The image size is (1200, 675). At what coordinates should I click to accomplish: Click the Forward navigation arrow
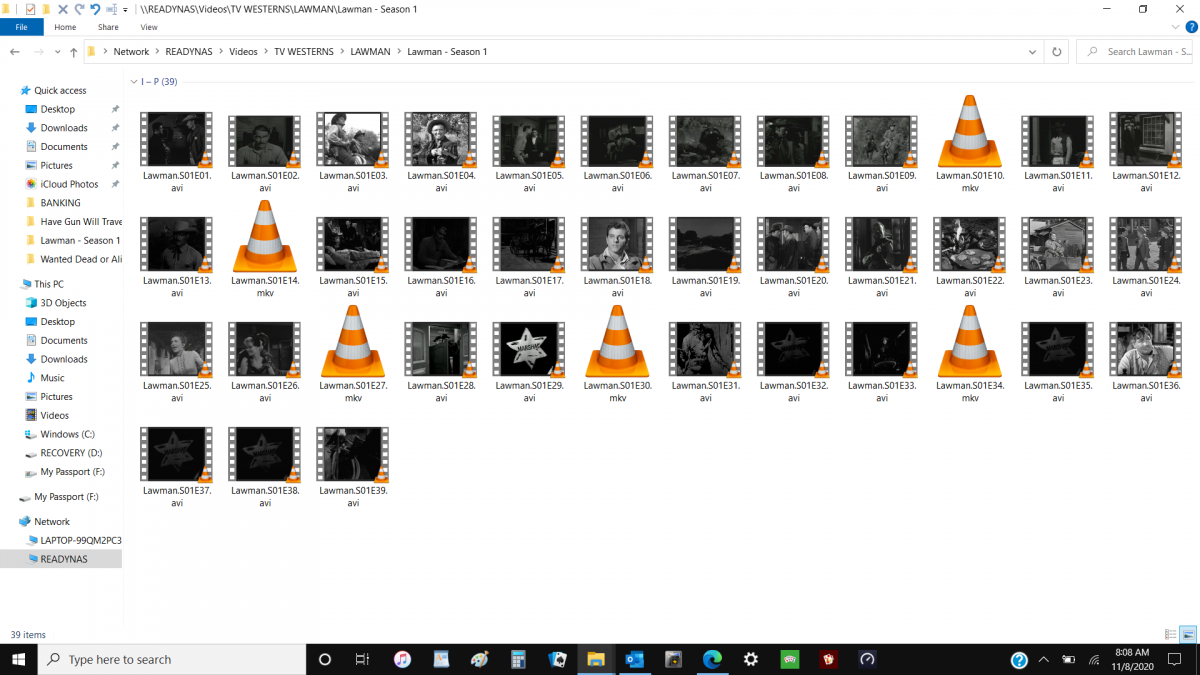[x=39, y=52]
